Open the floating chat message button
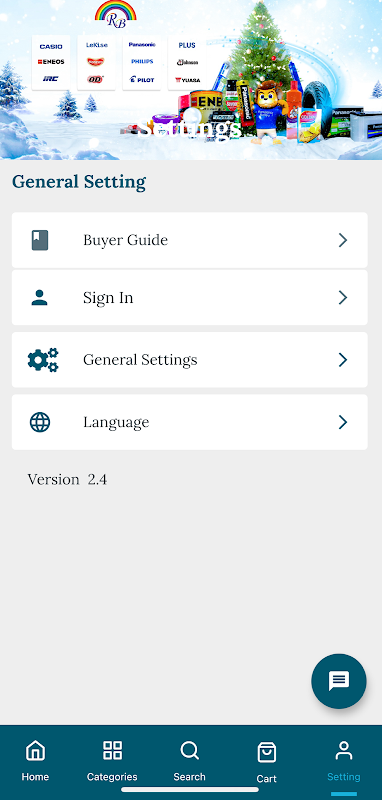The height and width of the screenshot is (800, 382). 339,681
